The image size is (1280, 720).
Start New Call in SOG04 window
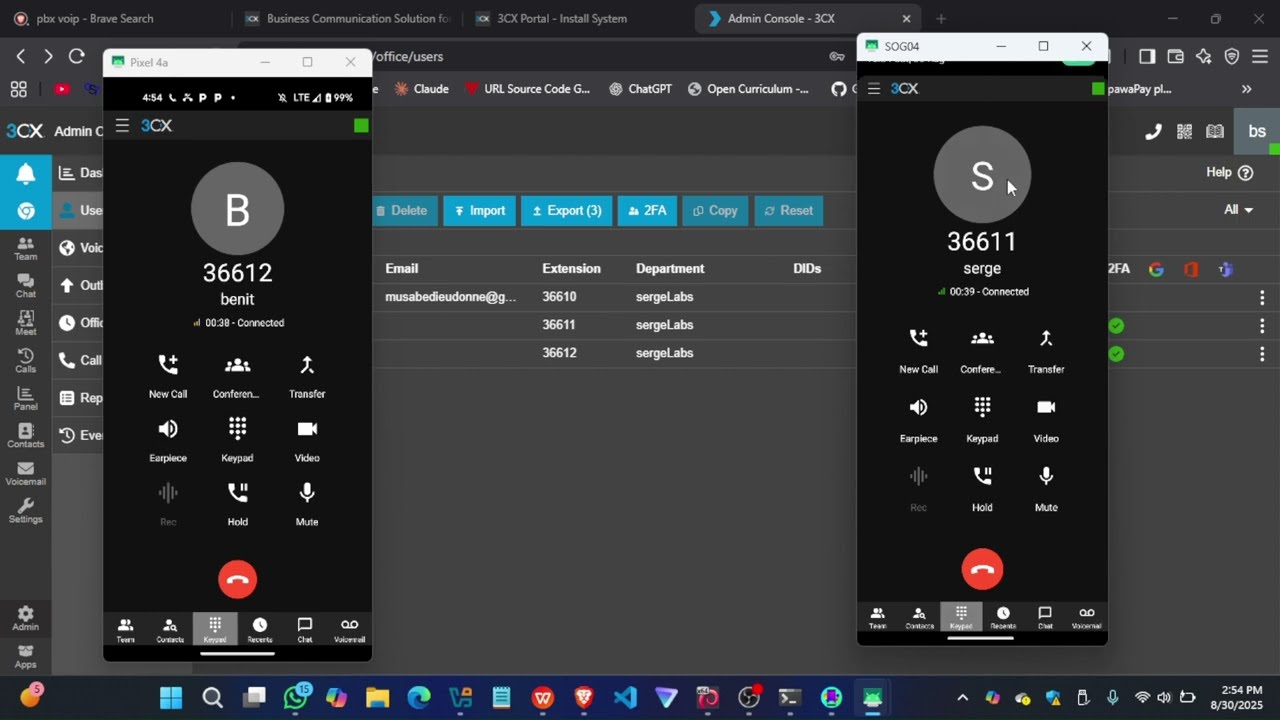(918, 351)
